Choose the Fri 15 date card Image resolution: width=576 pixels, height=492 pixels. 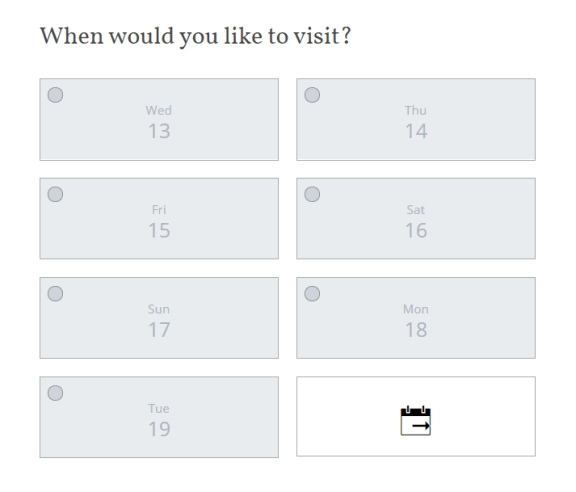click(159, 219)
